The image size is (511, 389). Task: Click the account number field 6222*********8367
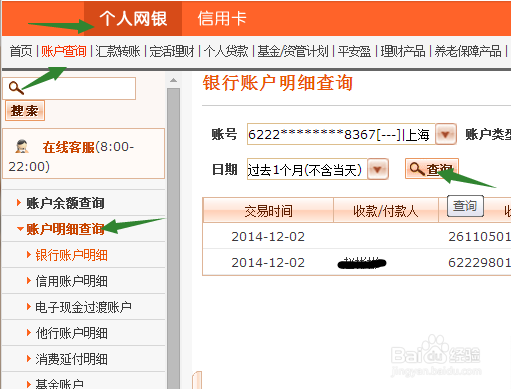(x=341, y=134)
